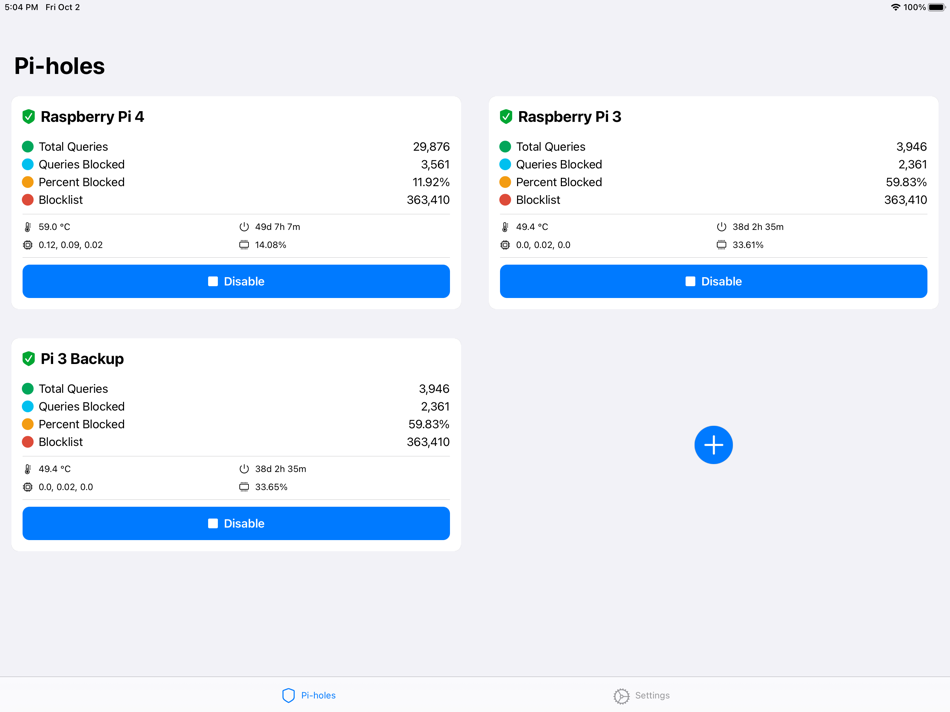This screenshot has width=950, height=712.
Task: Select the 14.08% memory usage text
Action: tap(271, 245)
